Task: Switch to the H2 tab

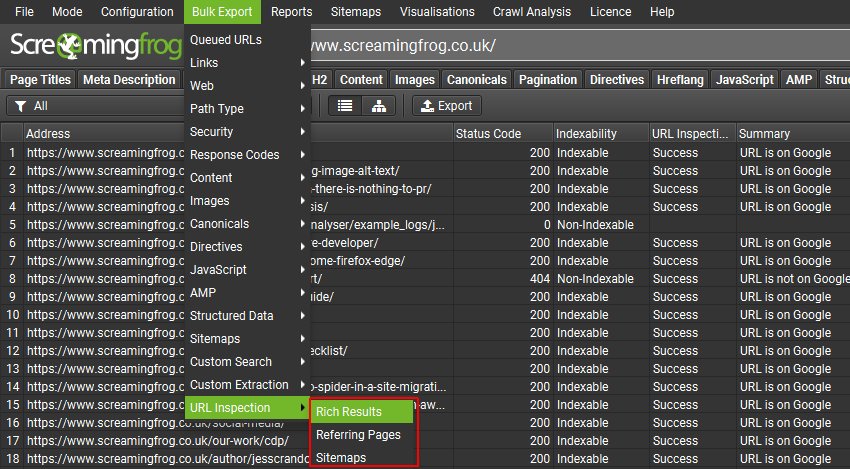Action: (x=320, y=80)
